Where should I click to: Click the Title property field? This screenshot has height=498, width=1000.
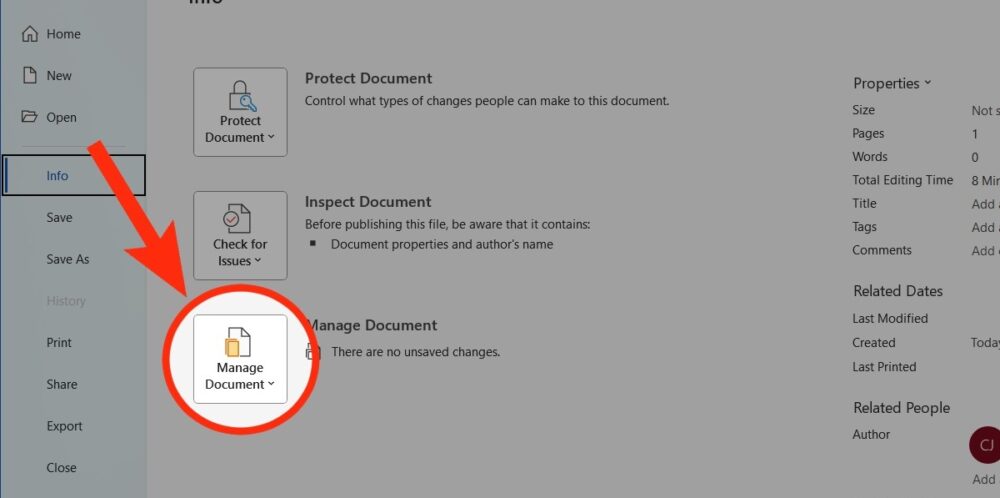click(x=985, y=204)
